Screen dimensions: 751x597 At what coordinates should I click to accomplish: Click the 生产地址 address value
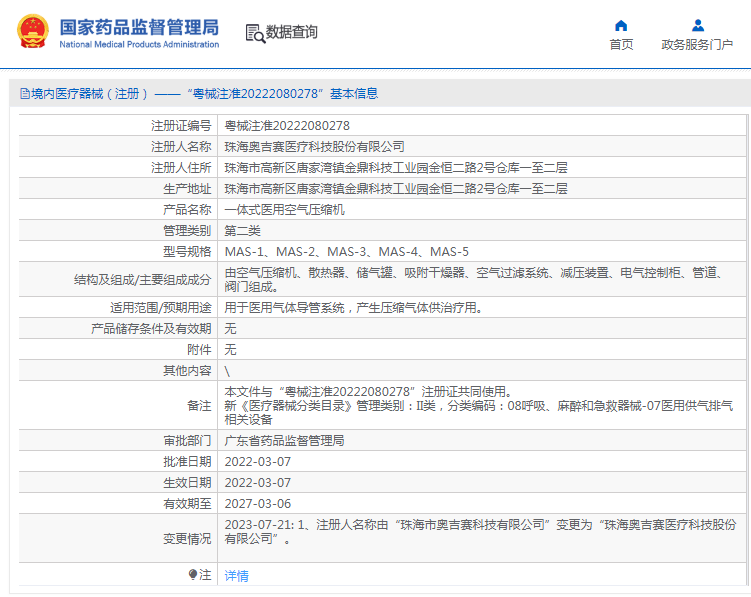click(x=396, y=189)
